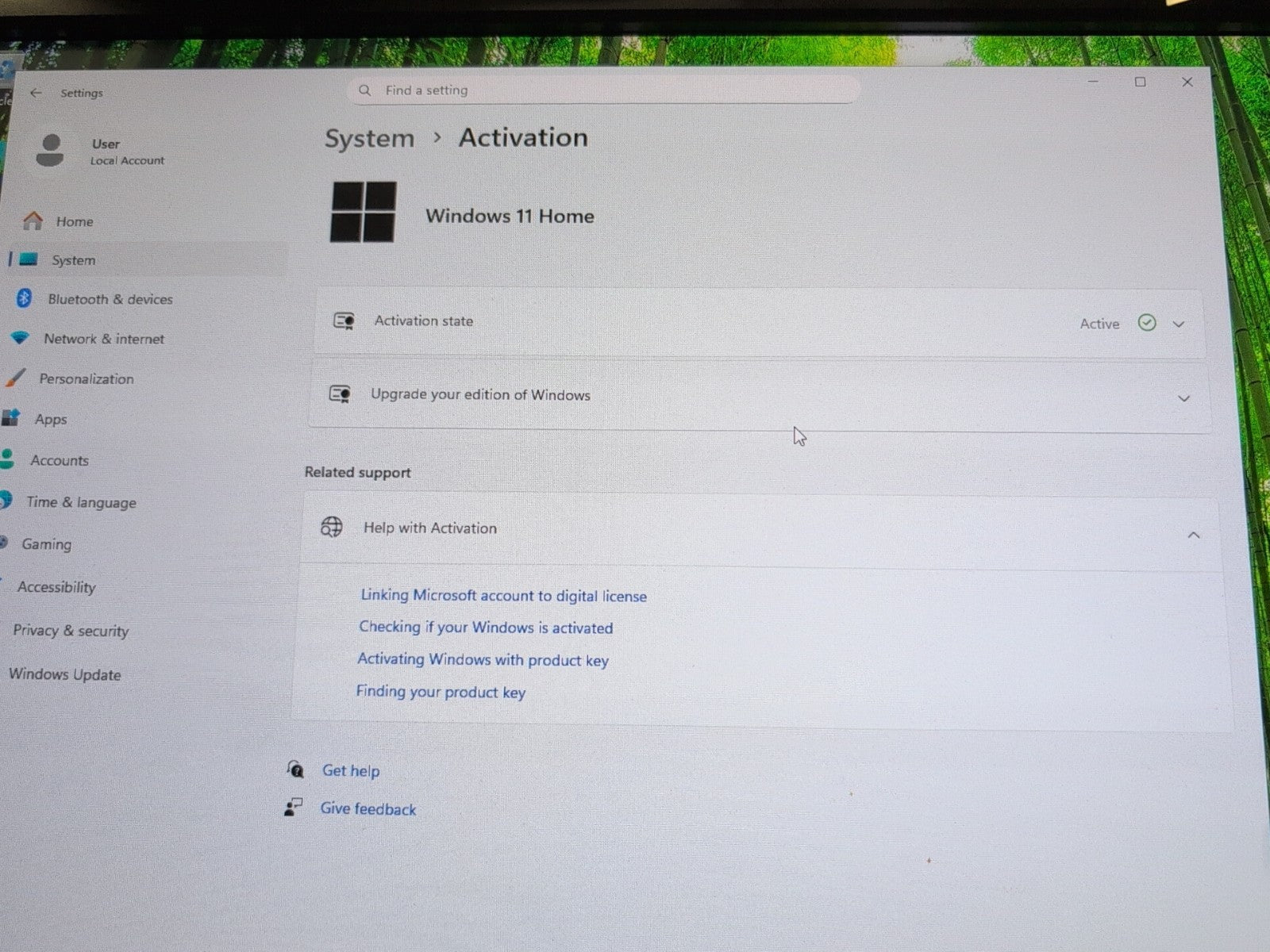The image size is (1270, 952).
Task: Open Finding your product key link
Action: coord(441,692)
